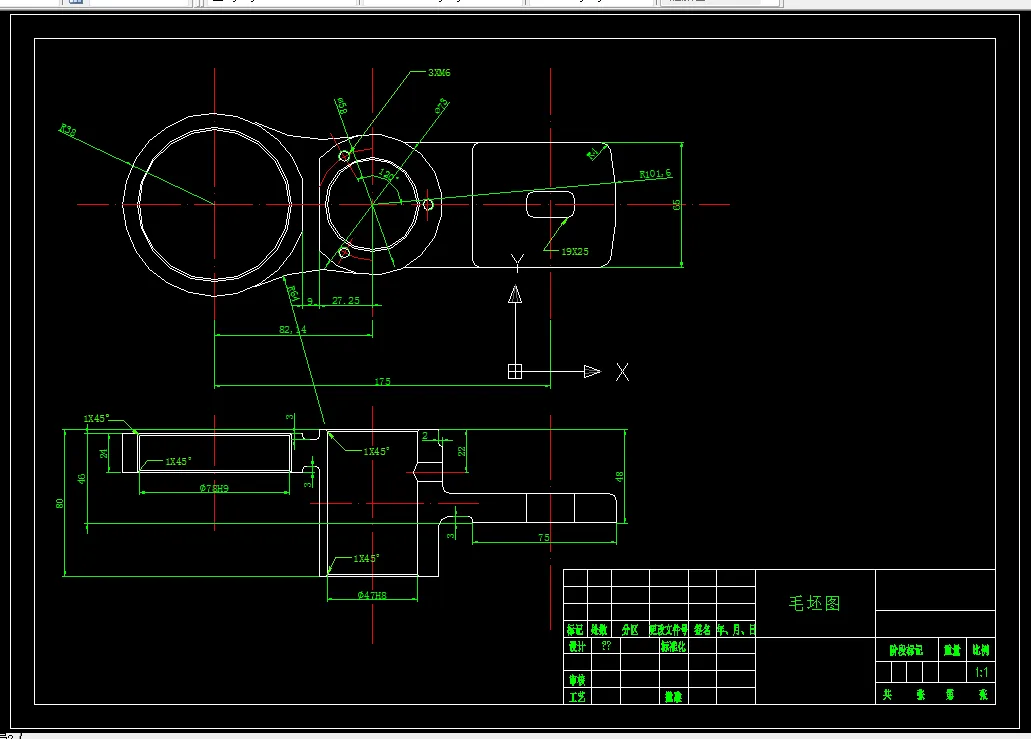The image size is (1031, 739).
Task: Click the 27.25 horizontal dimension value
Action: [x=346, y=300]
